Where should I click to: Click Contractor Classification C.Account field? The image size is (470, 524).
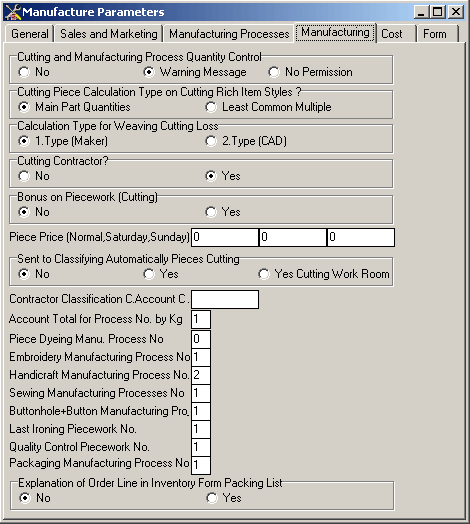(225, 299)
